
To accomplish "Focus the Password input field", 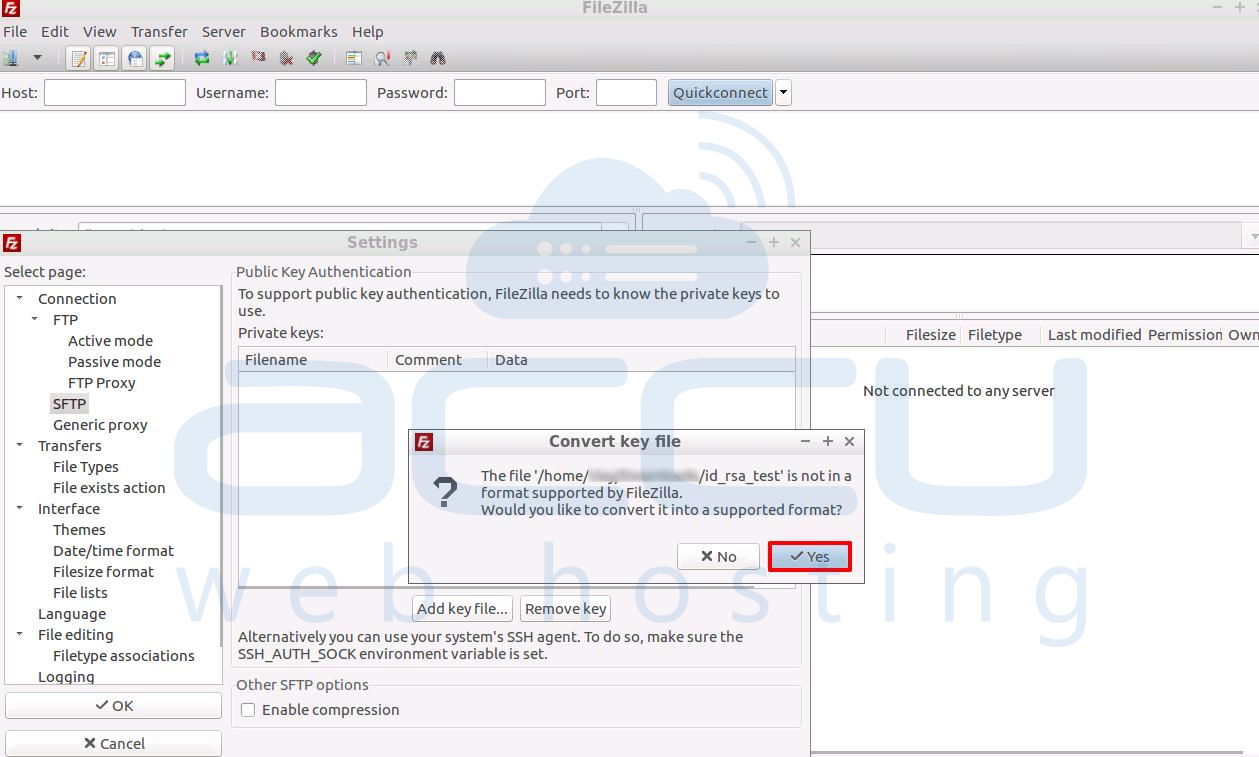I will point(499,93).
